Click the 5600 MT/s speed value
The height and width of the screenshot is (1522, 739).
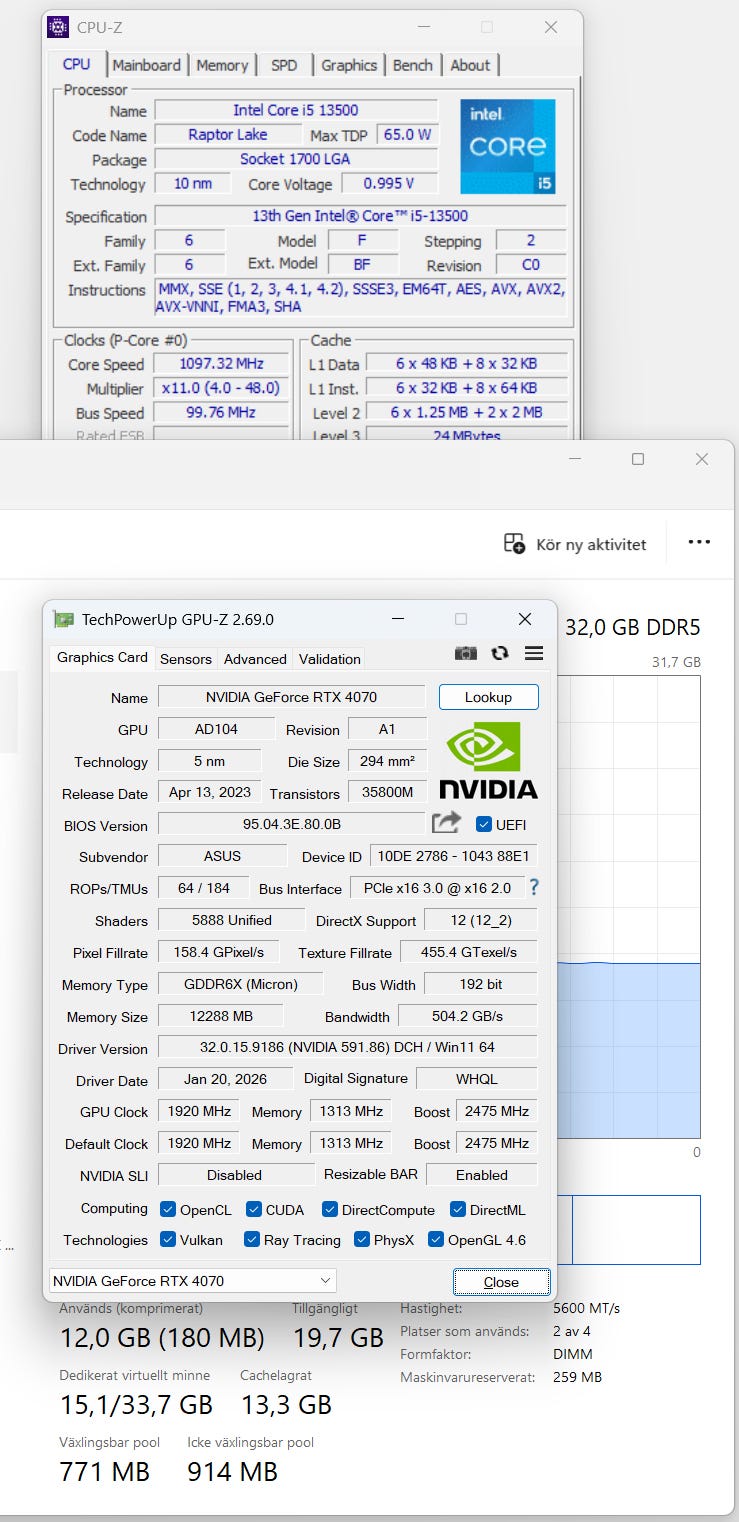pyautogui.click(x=586, y=1308)
